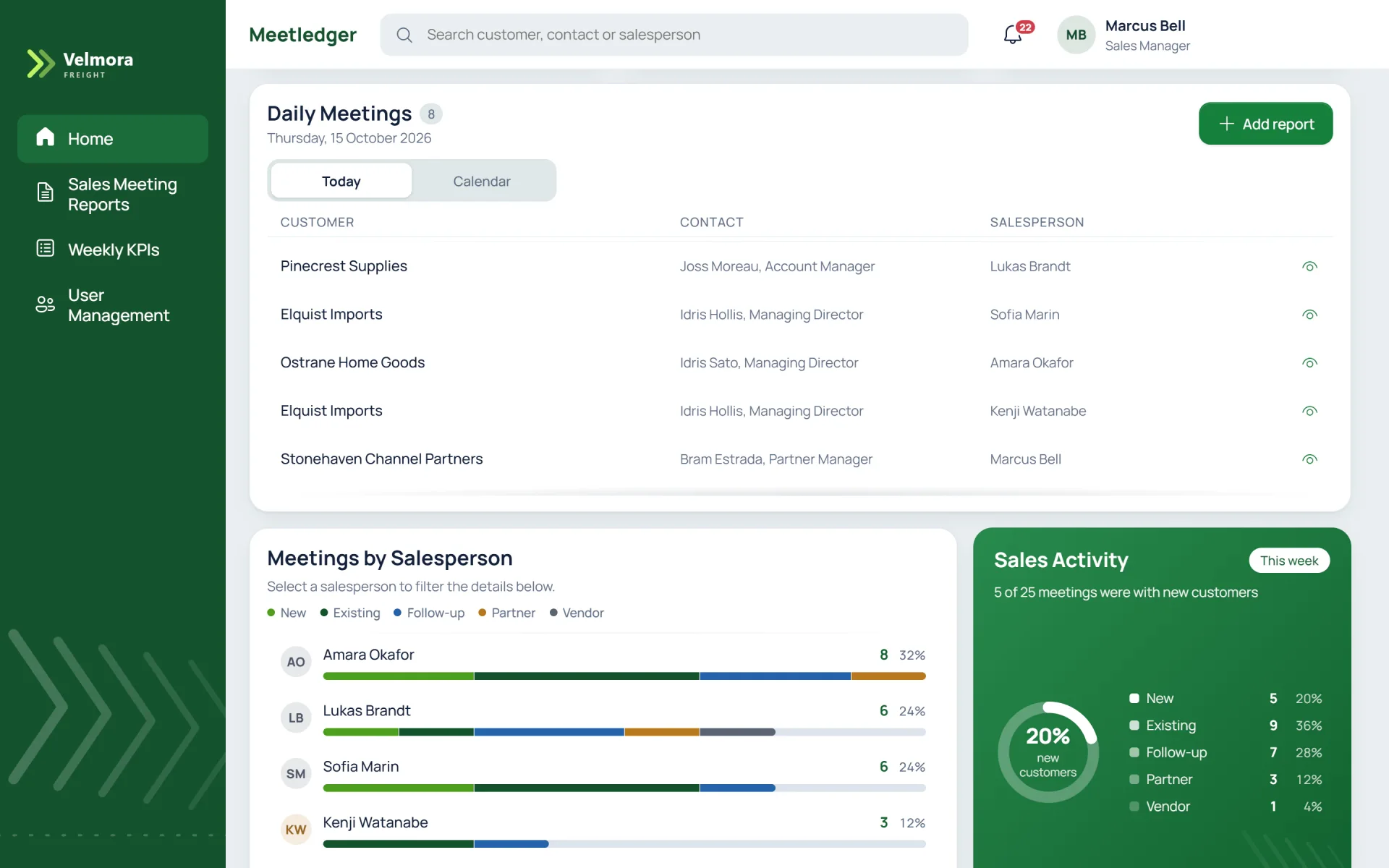
Task: Select the Kenji Watanabe salesperson row name
Action: coord(375,822)
